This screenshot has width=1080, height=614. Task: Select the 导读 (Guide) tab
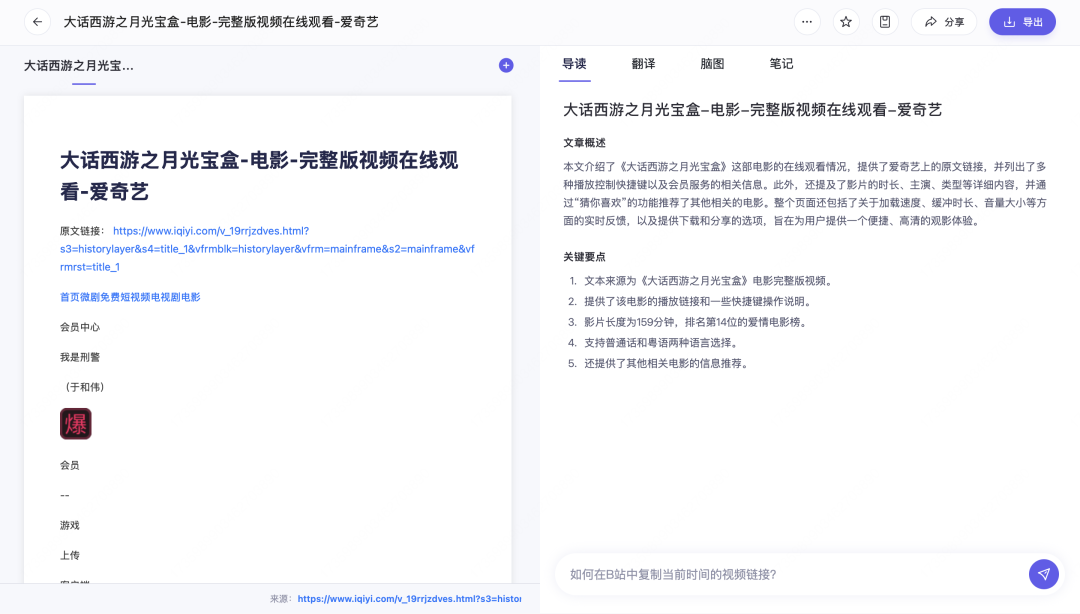(574, 63)
